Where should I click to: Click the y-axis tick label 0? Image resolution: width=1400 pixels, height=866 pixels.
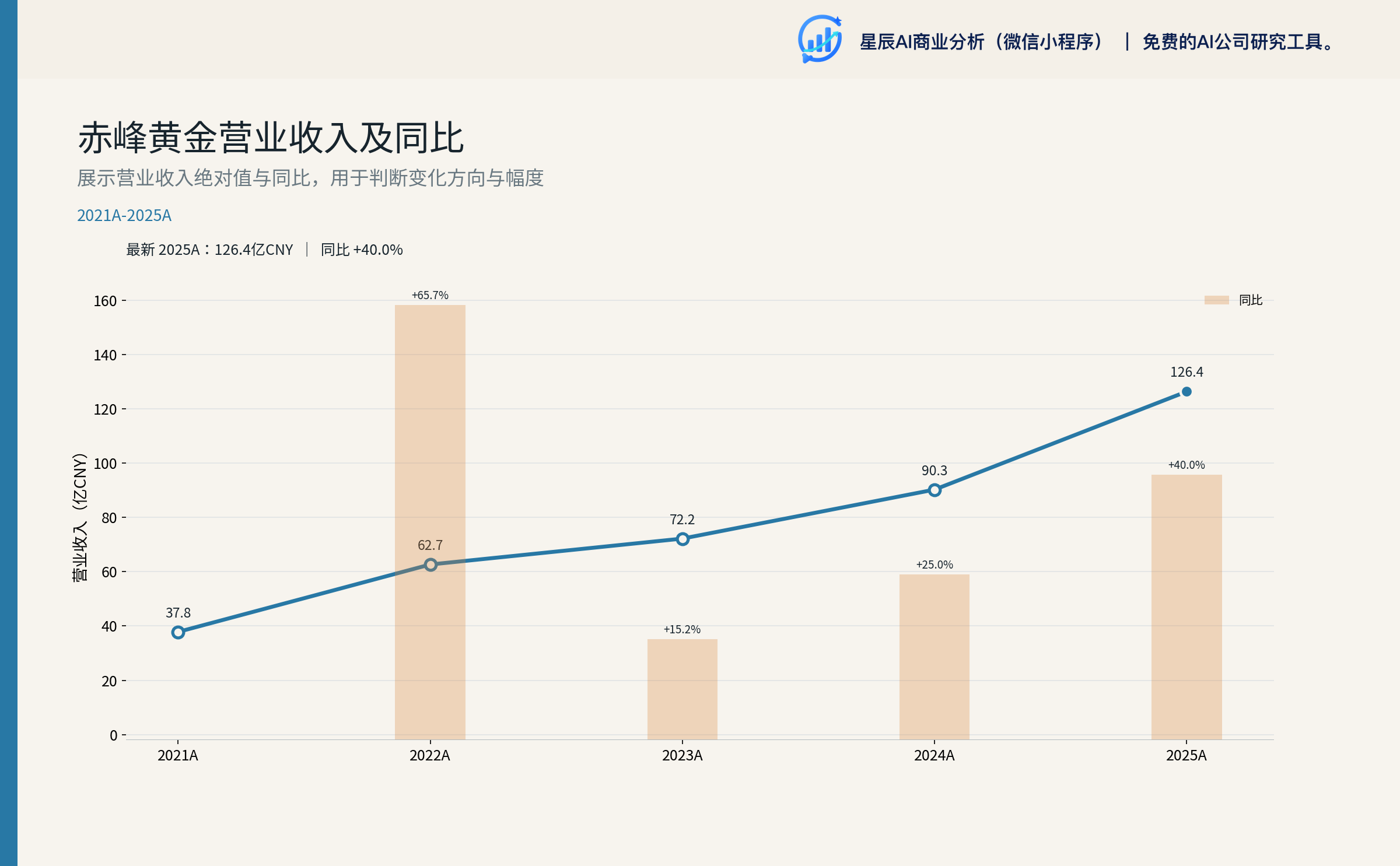[113, 735]
